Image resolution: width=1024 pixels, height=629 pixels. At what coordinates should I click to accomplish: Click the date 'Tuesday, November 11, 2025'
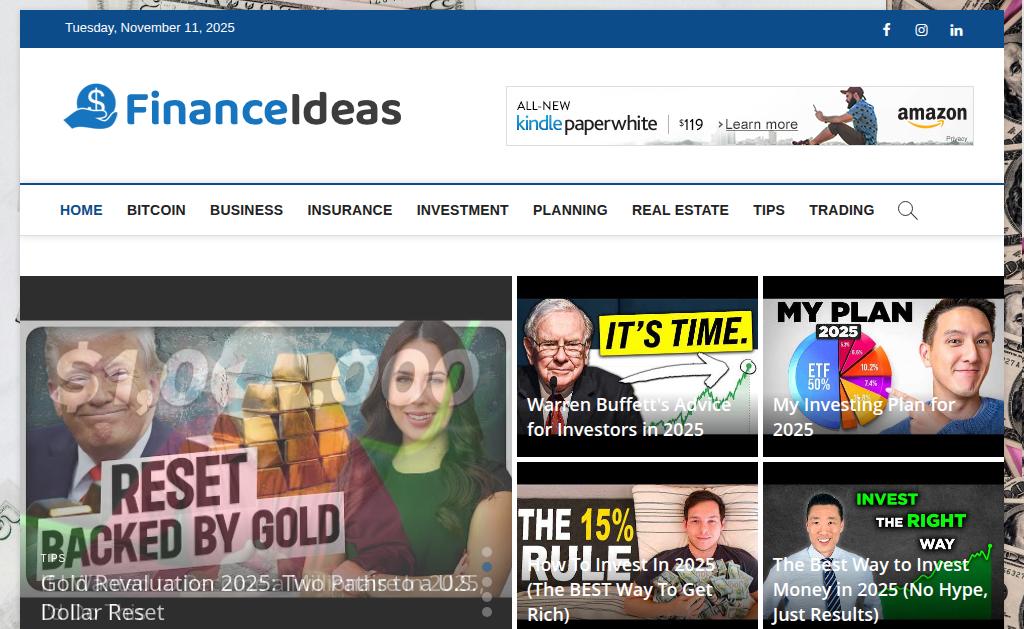tap(150, 27)
